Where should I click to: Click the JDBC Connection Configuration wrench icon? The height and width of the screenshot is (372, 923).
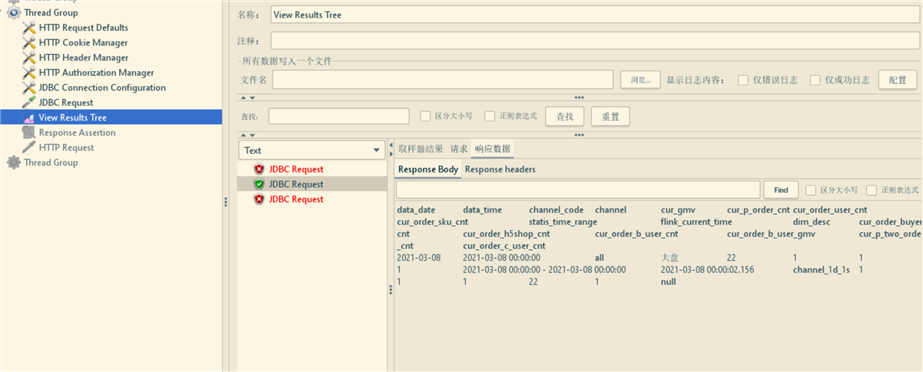click(29, 88)
